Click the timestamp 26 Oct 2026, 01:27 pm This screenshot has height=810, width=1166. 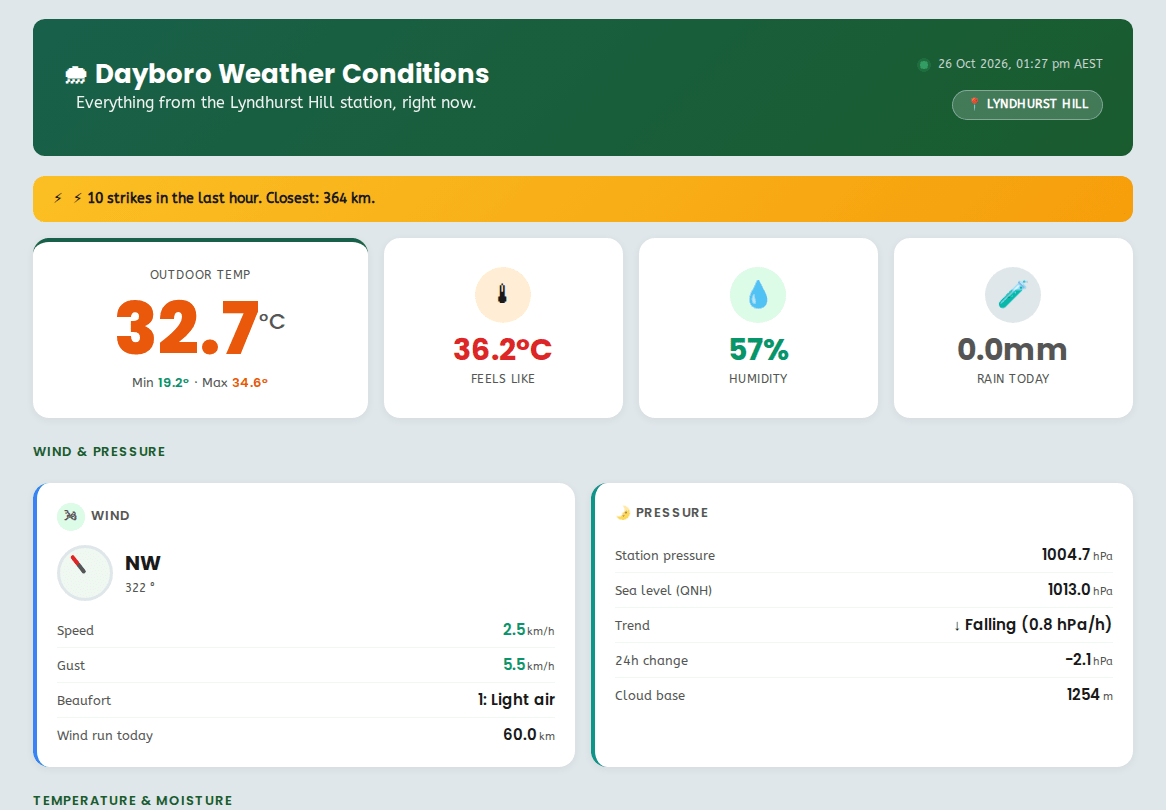click(x=1020, y=64)
